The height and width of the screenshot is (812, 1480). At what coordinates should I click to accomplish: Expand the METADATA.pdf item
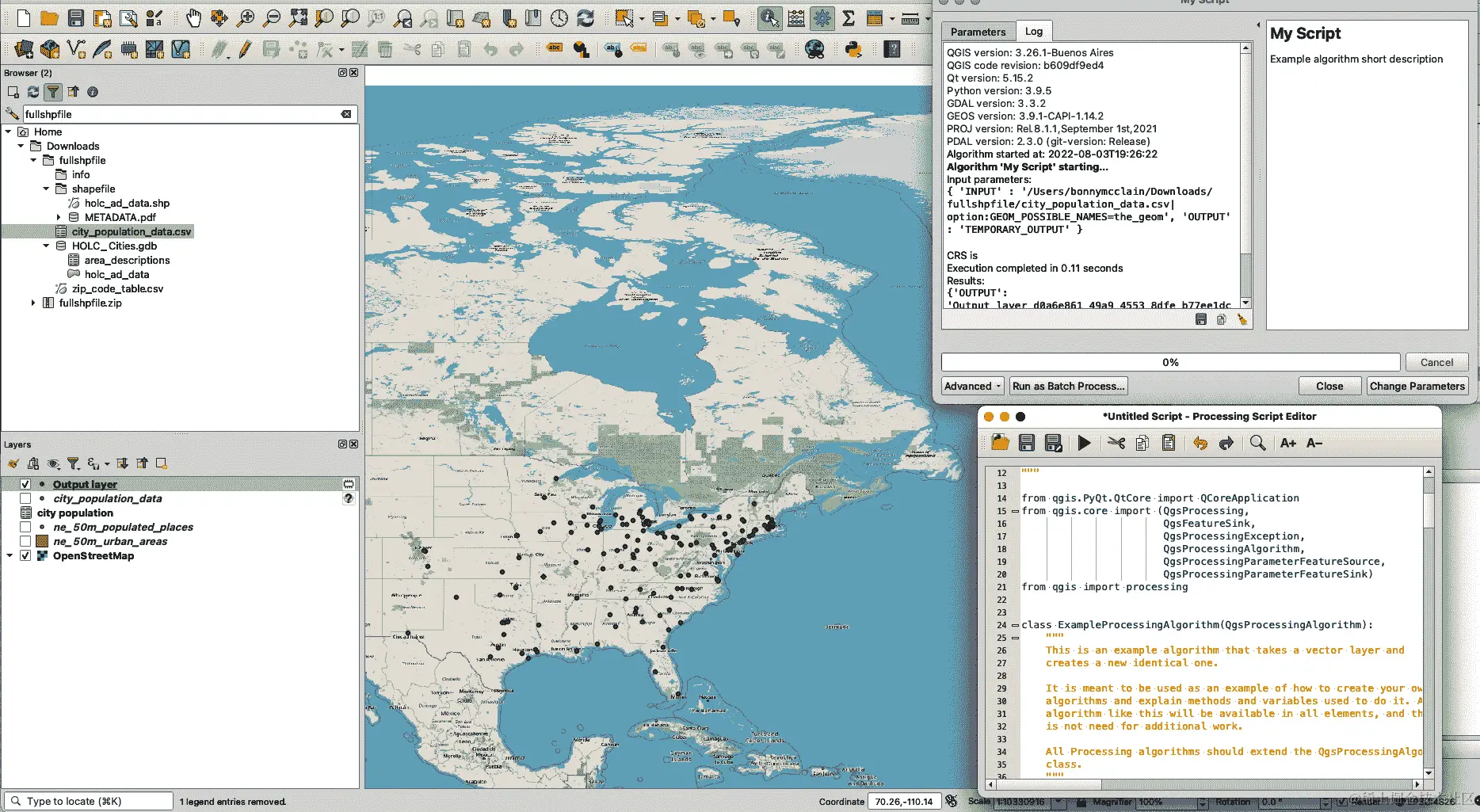(59, 217)
